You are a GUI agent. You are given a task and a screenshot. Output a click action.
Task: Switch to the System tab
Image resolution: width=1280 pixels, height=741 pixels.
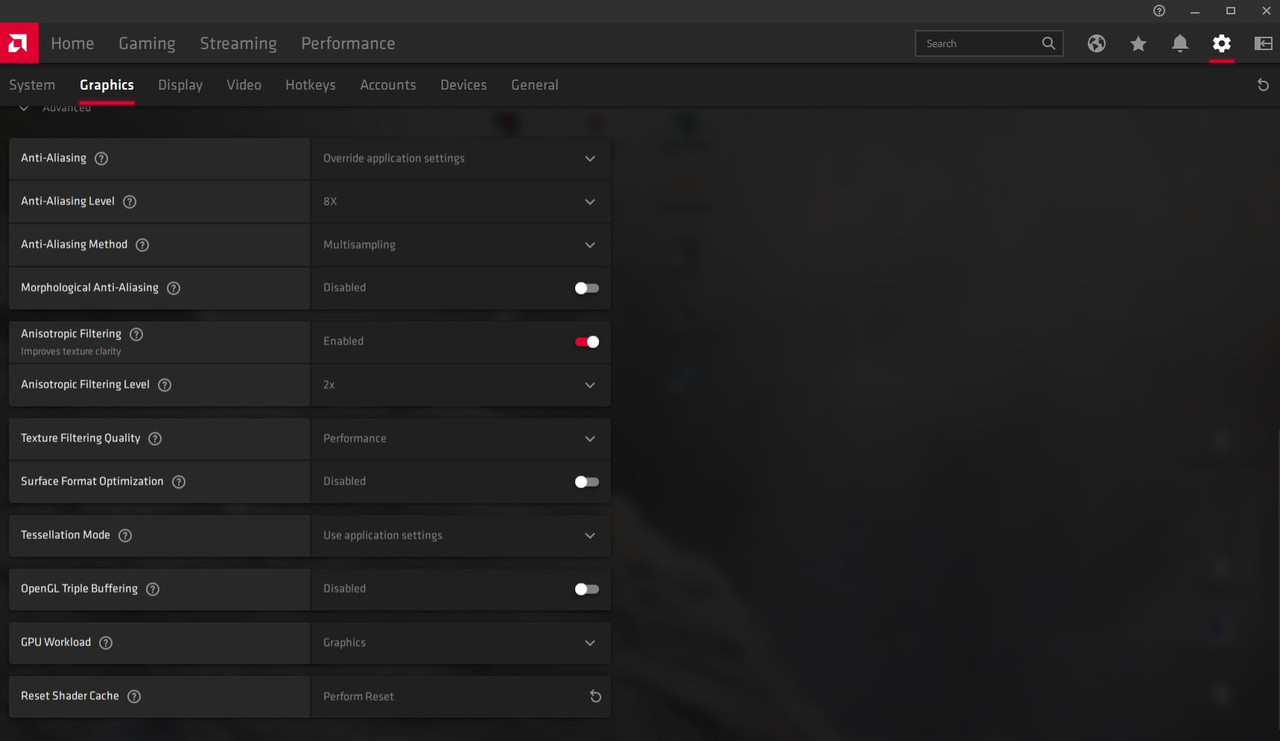[32, 85]
